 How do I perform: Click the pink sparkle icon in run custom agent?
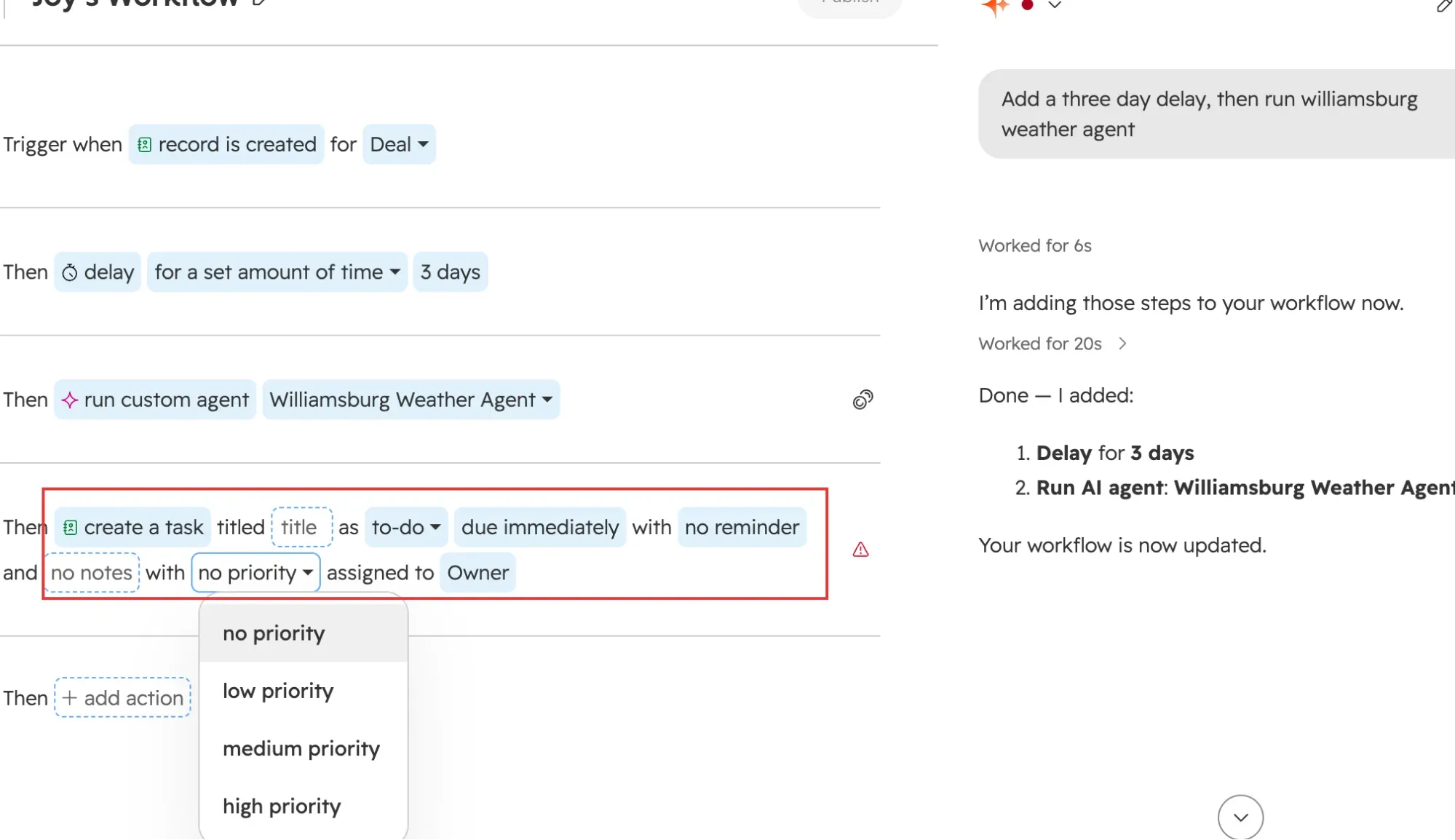(70, 400)
